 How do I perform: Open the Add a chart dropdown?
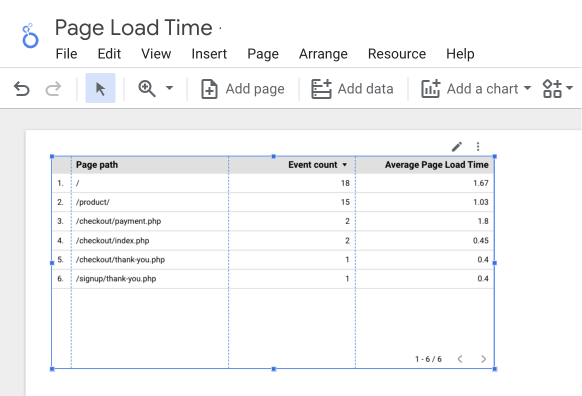476,89
